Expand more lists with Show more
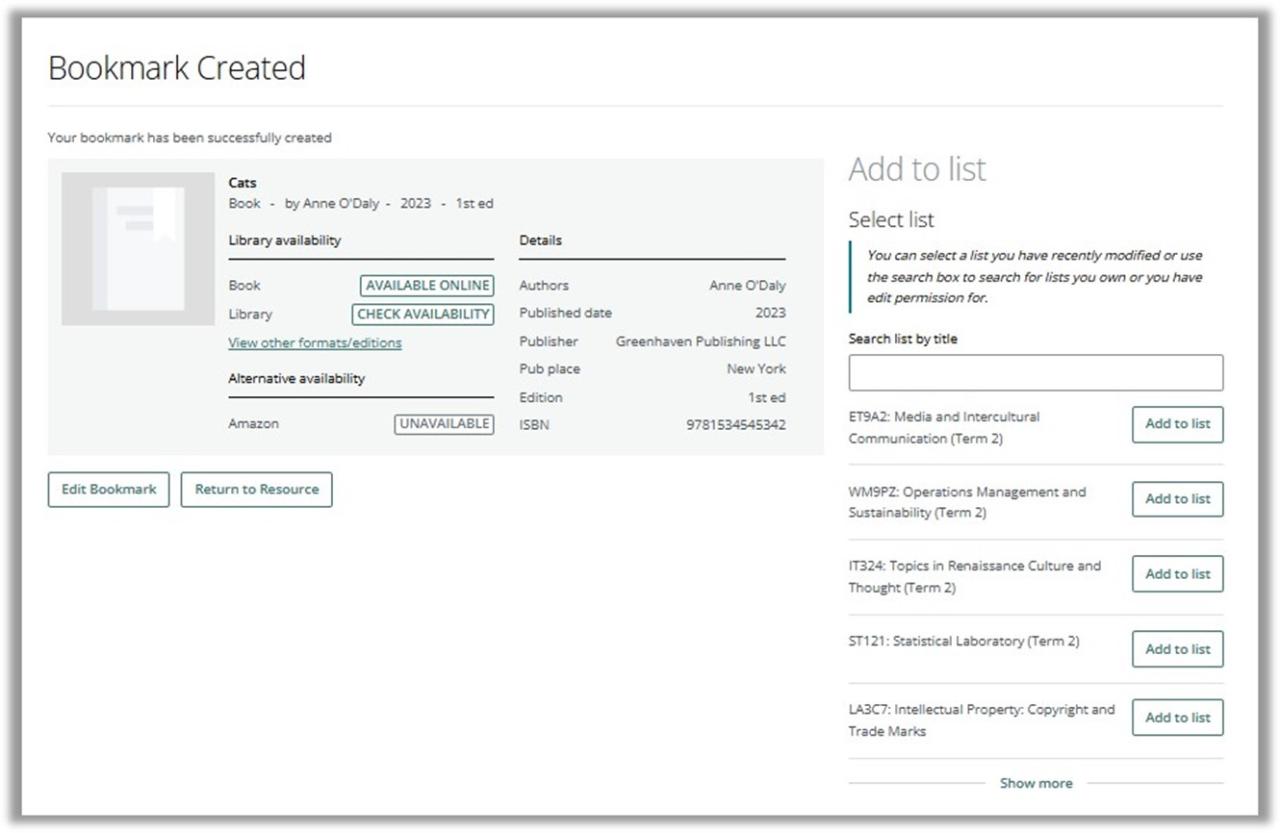 coord(1035,783)
